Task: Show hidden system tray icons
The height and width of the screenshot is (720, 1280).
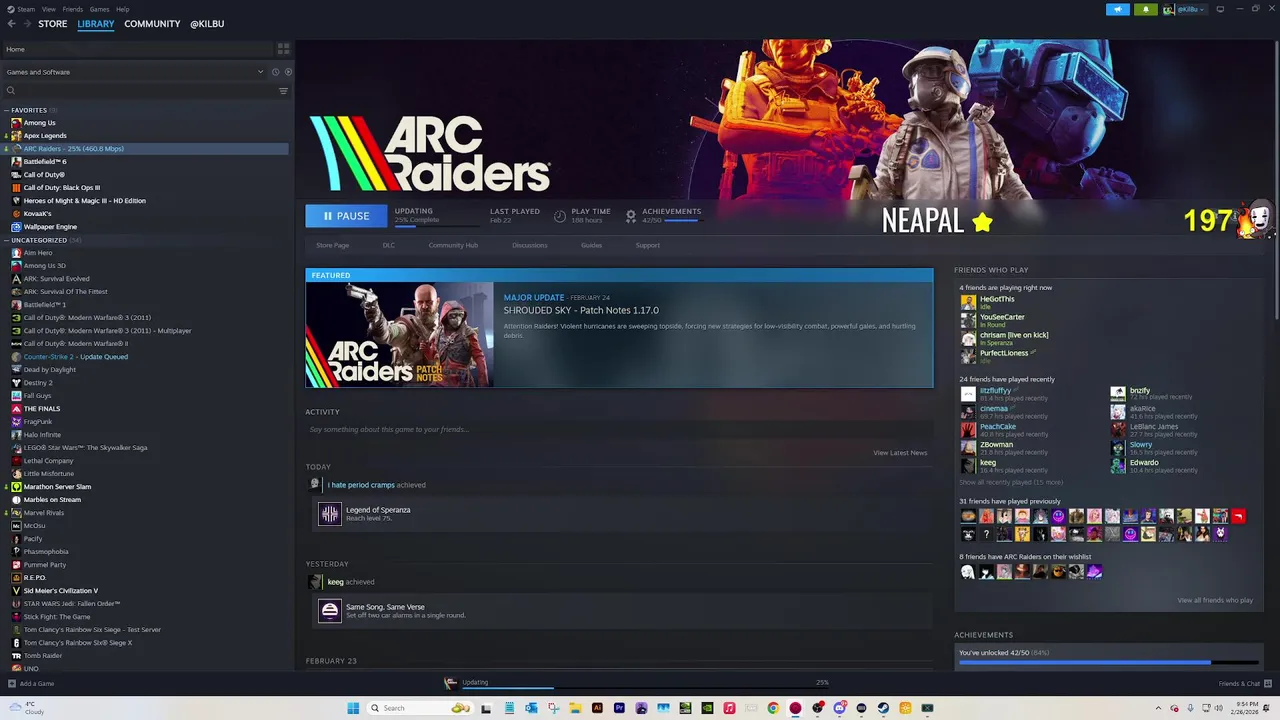Action: click(1158, 708)
